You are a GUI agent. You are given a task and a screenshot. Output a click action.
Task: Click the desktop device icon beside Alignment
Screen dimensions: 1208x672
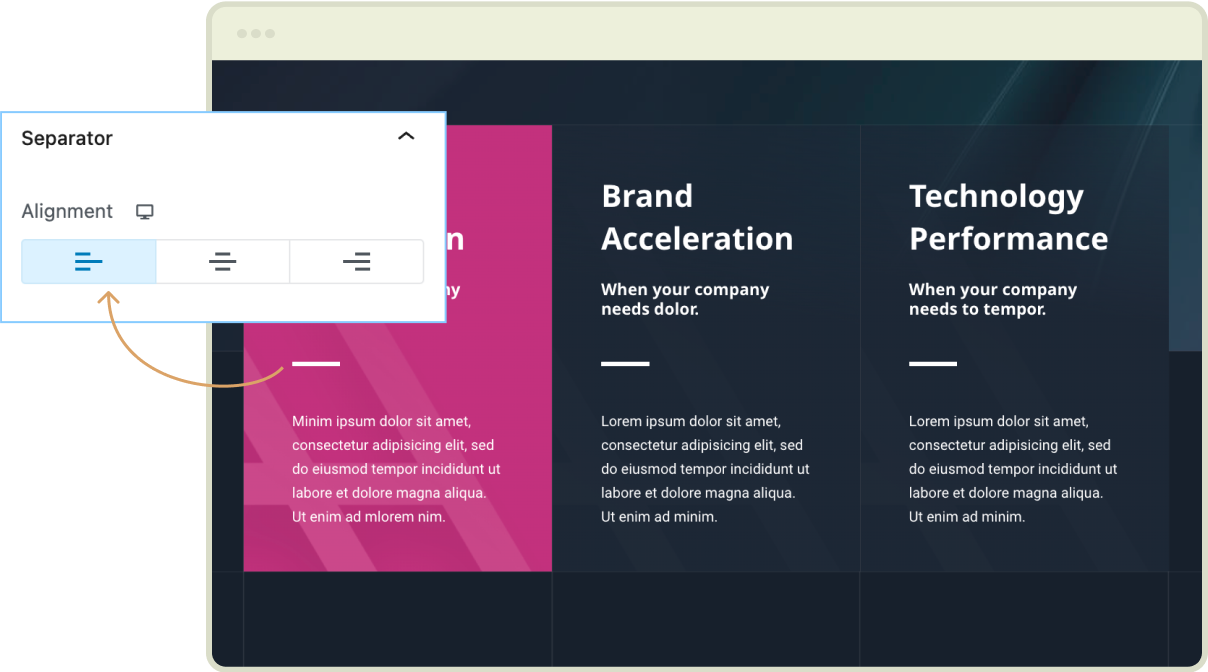[x=145, y=212]
